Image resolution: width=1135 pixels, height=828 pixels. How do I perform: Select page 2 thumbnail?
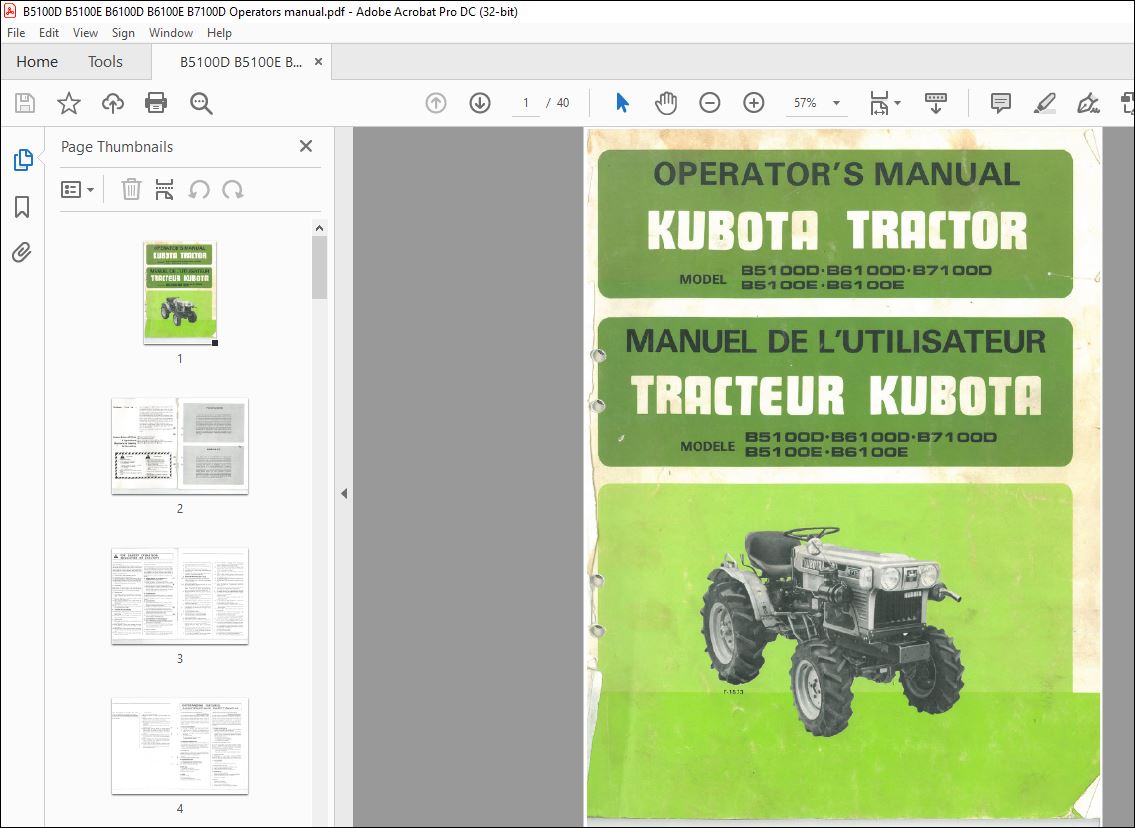point(180,446)
